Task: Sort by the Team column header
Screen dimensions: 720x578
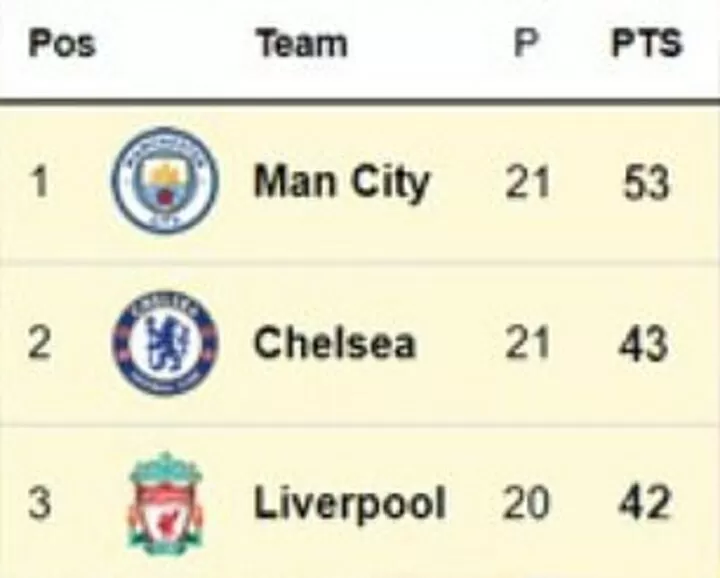Action: pyautogui.click(x=302, y=43)
